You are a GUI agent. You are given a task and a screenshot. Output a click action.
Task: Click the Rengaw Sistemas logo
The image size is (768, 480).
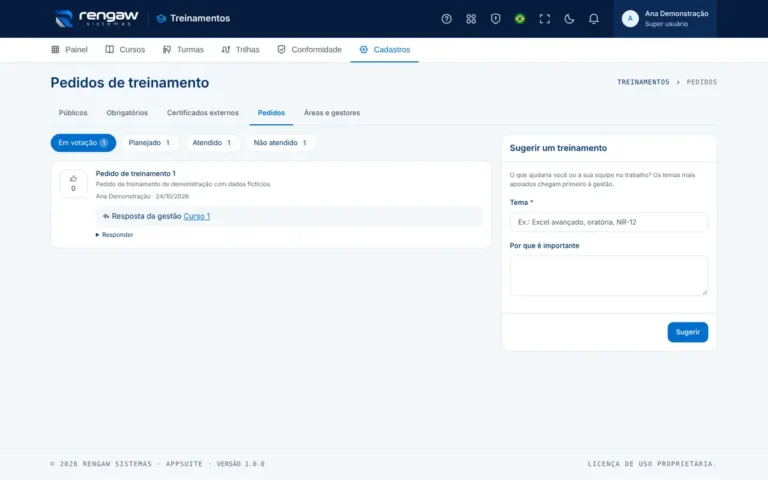[x=96, y=19]
